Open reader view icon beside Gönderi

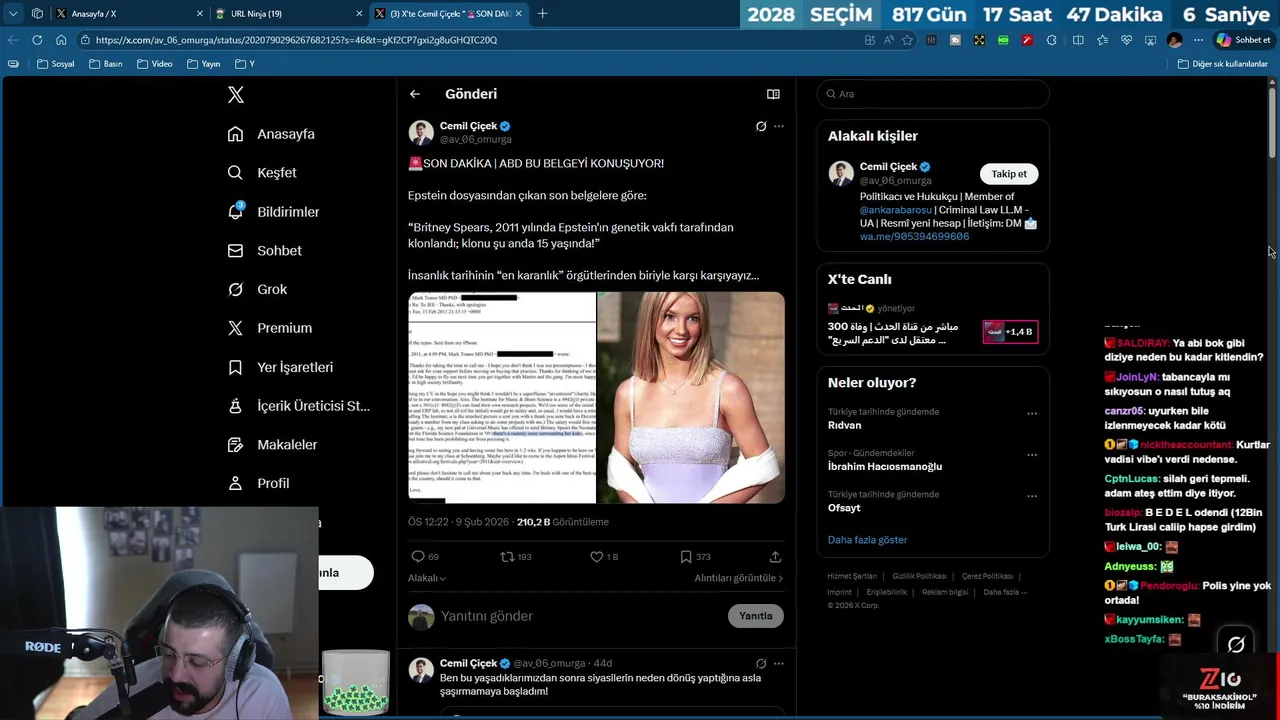click(773, 94)
